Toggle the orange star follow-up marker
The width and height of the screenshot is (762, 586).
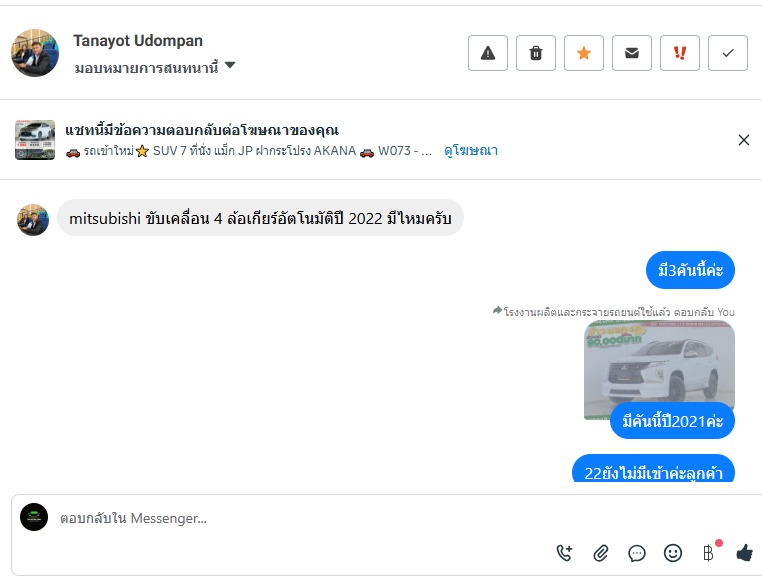click(584, 53)
